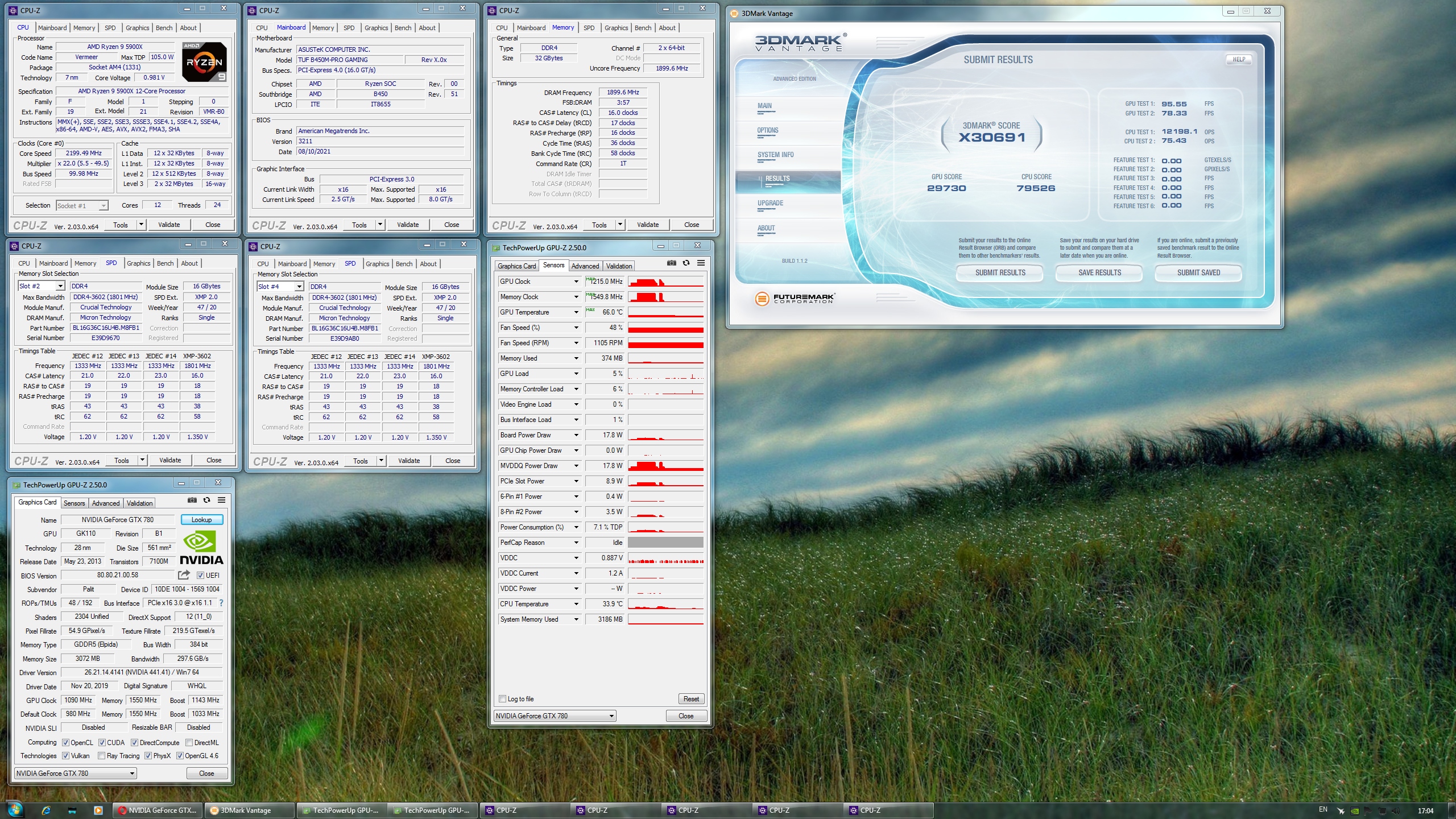Open the hamburger menu in GPU-Z Sensors window

tap(701, 263)
